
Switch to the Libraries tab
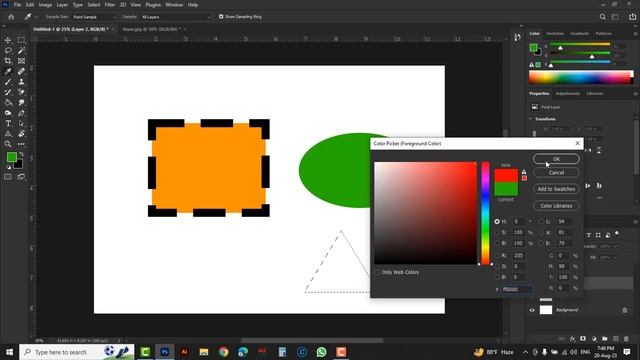click(594, 93)
